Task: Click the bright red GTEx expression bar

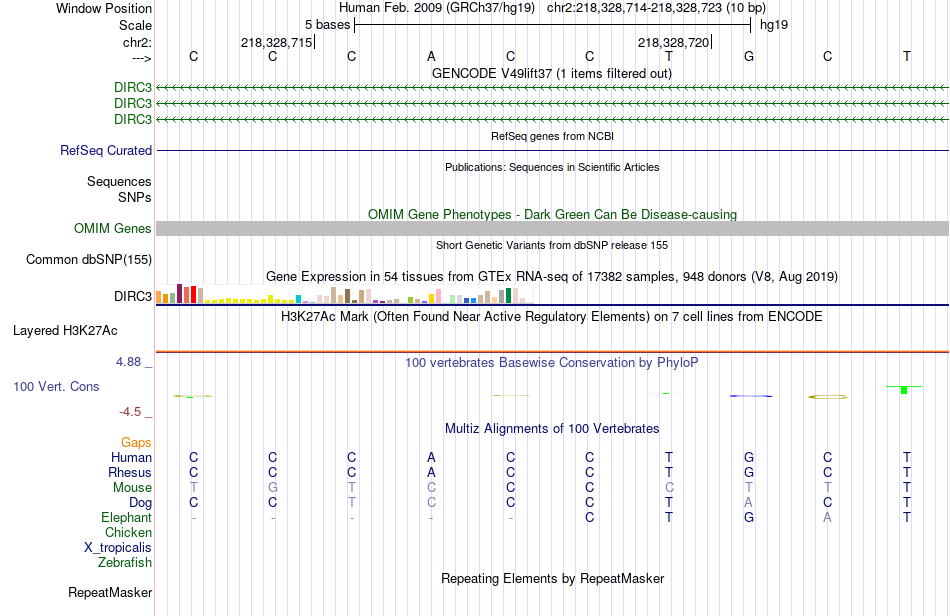Action: pos(193,294)
